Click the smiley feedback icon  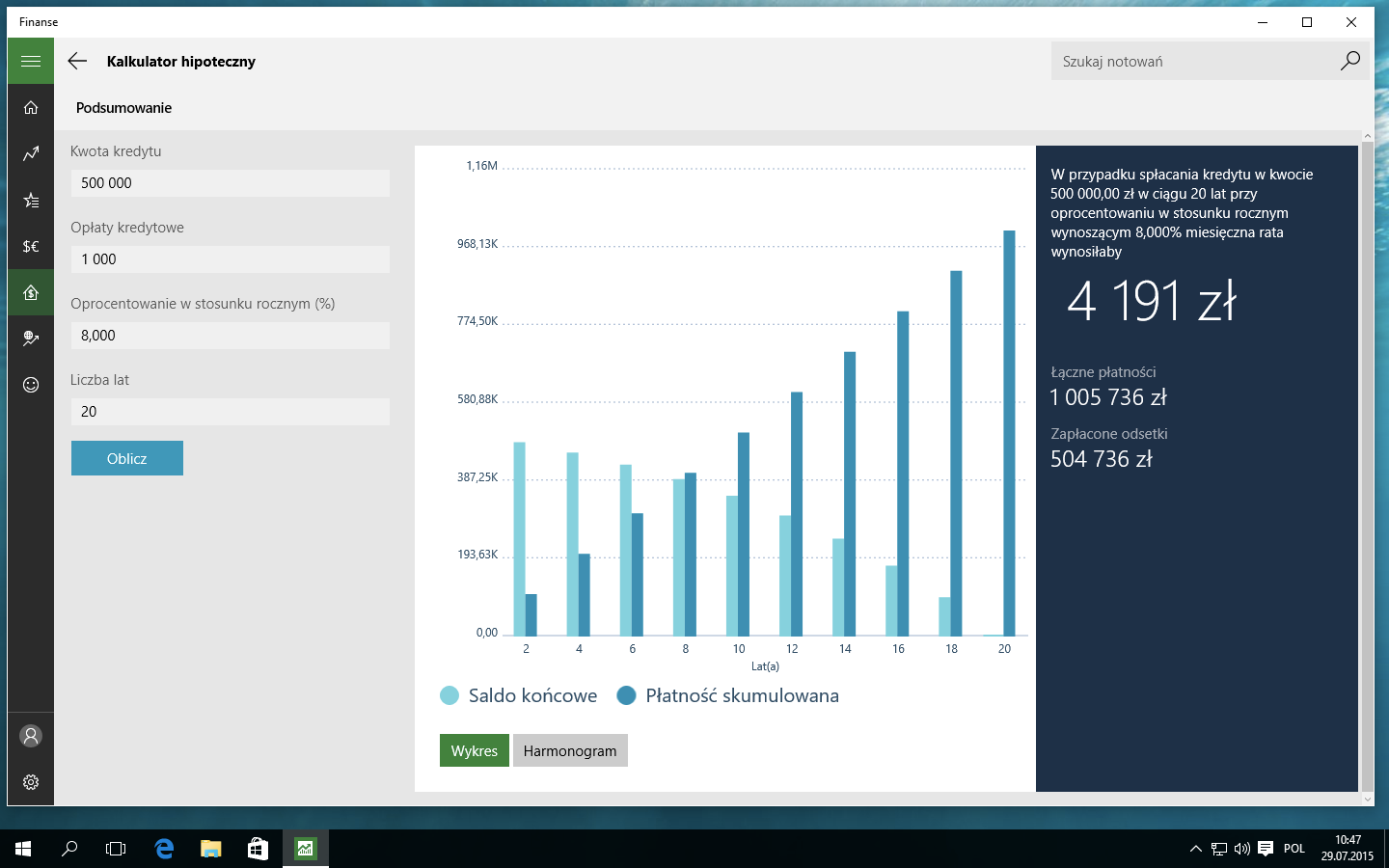pos(31,385)
